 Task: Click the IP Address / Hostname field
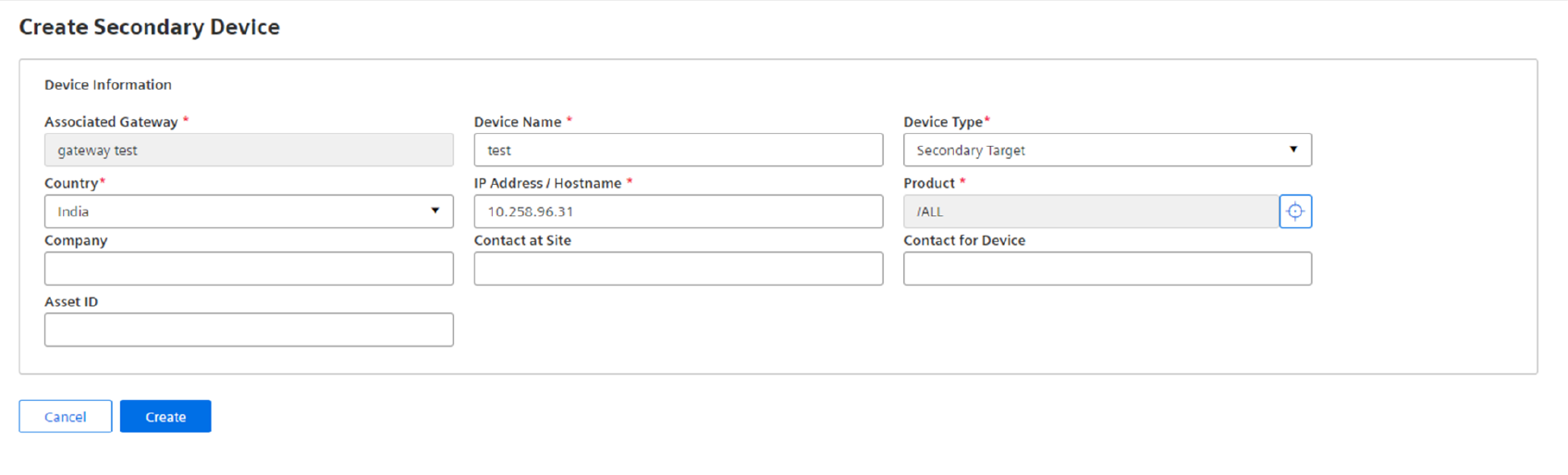point(679,212)
